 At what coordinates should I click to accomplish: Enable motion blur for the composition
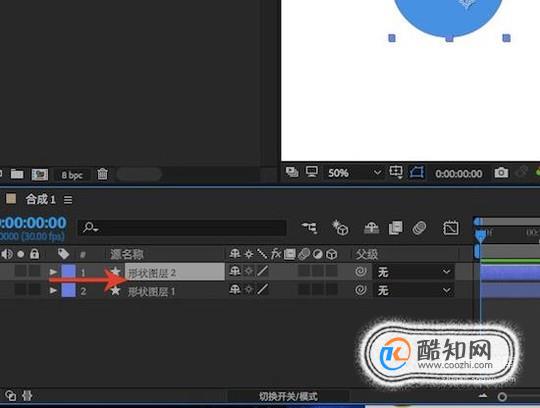(419, 228)
